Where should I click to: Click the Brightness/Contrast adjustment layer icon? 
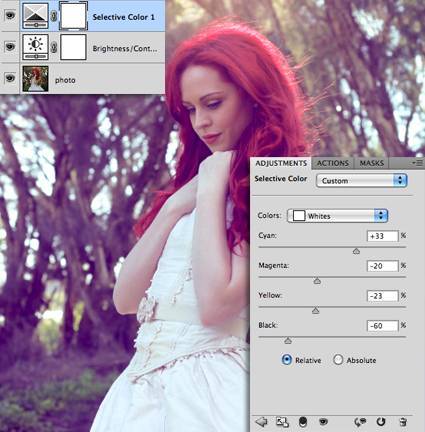(x=35, y=47)
